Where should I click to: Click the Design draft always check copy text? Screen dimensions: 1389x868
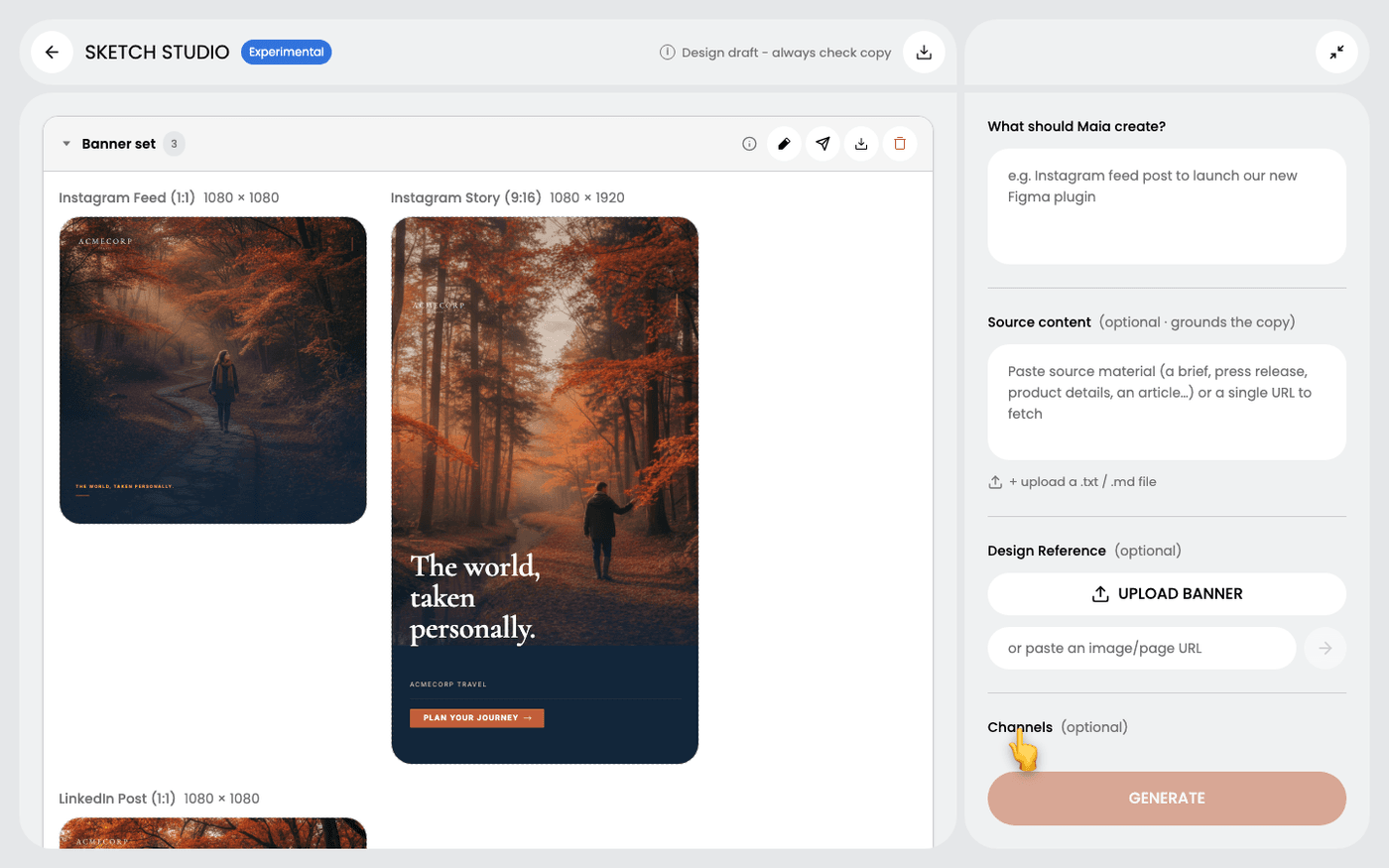[x=786, y=53]
